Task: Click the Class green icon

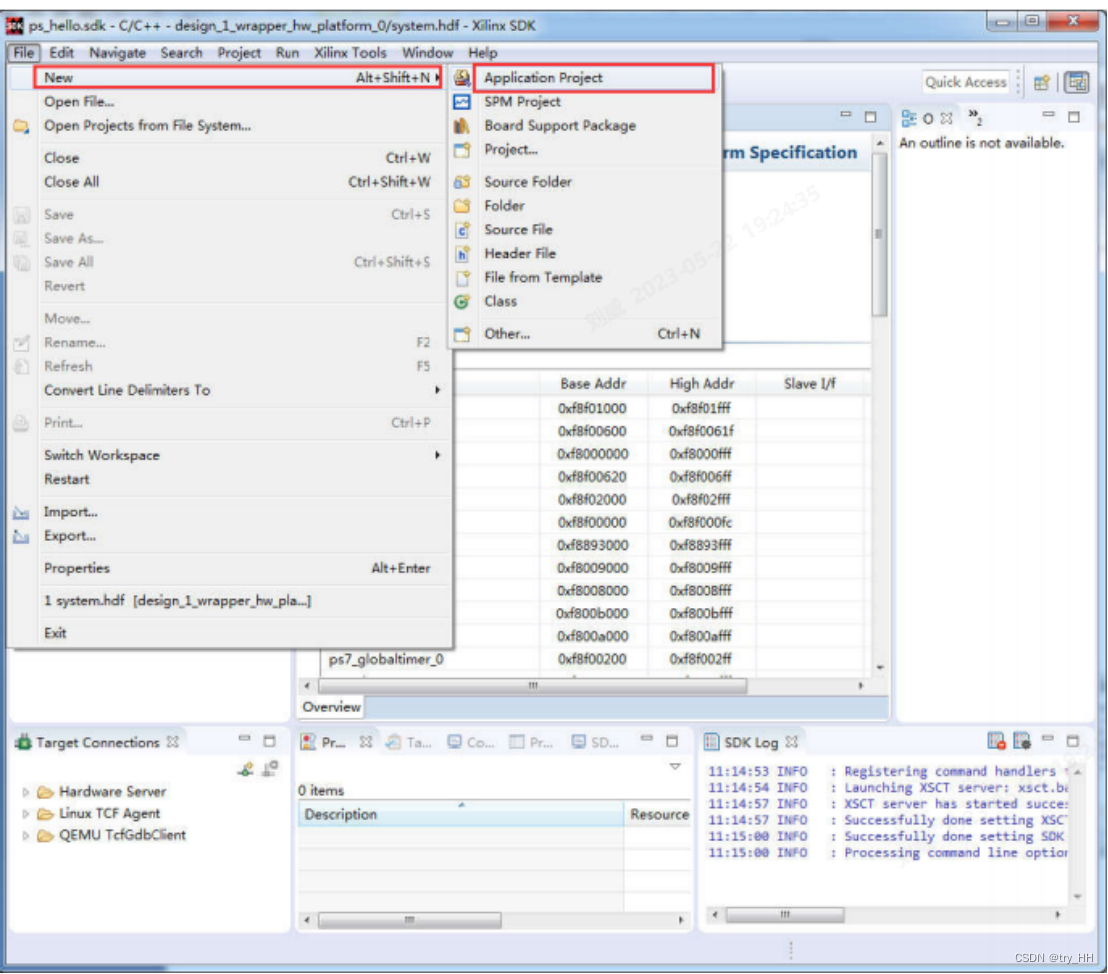Action: pos(462,302)
